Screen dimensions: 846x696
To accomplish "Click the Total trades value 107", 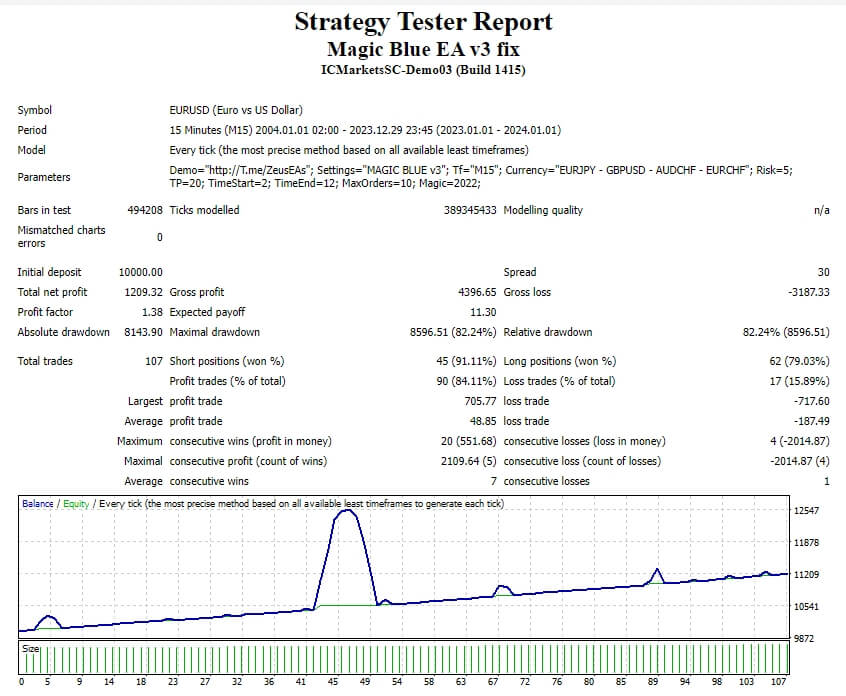I will pyautogui.click(x=154, y=361).
